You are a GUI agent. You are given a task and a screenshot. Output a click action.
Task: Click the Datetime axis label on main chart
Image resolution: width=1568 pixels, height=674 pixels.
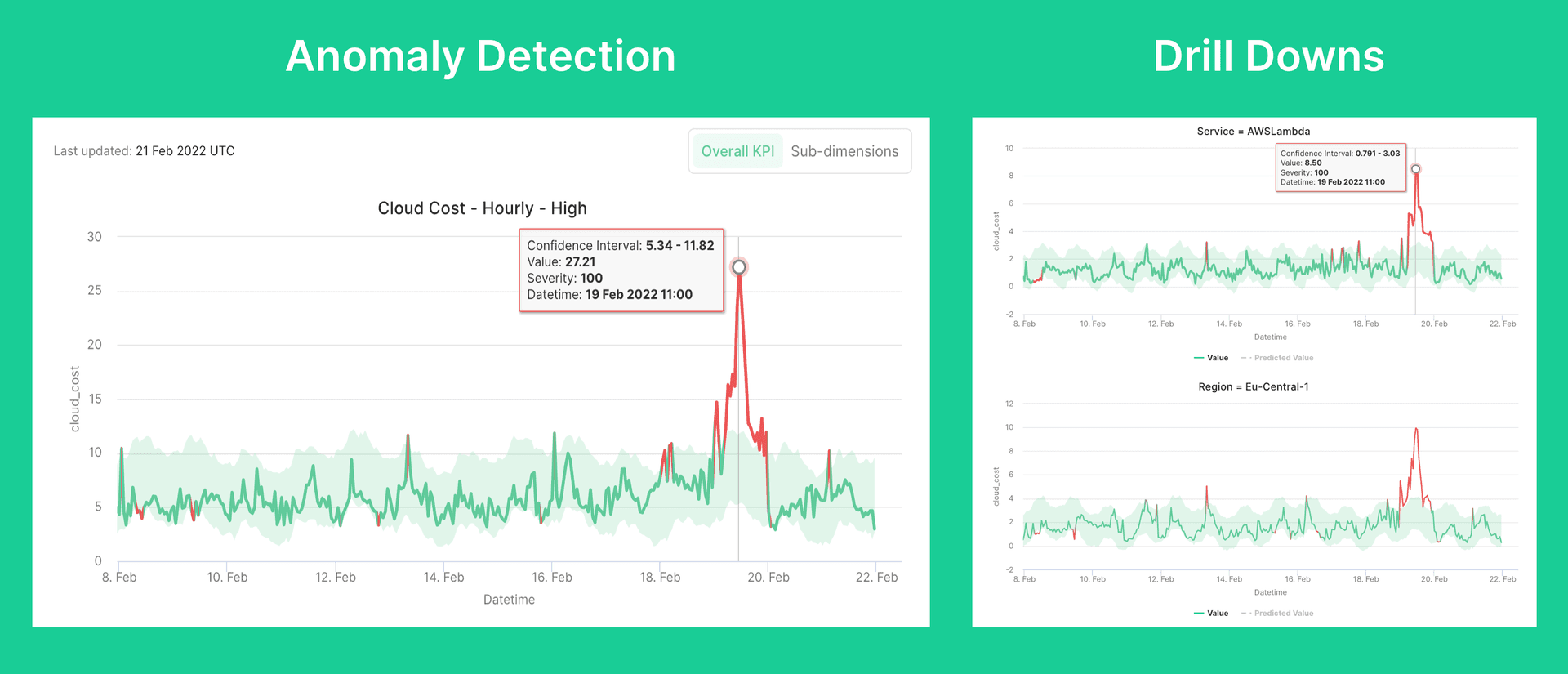click(509, 600)
